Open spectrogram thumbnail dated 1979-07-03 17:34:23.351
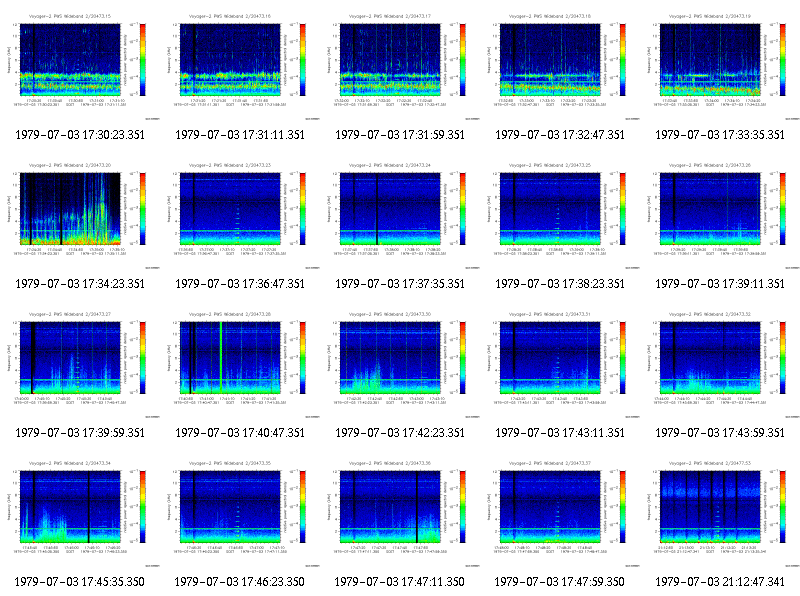The image size is (800, 596). click(80, 215)
